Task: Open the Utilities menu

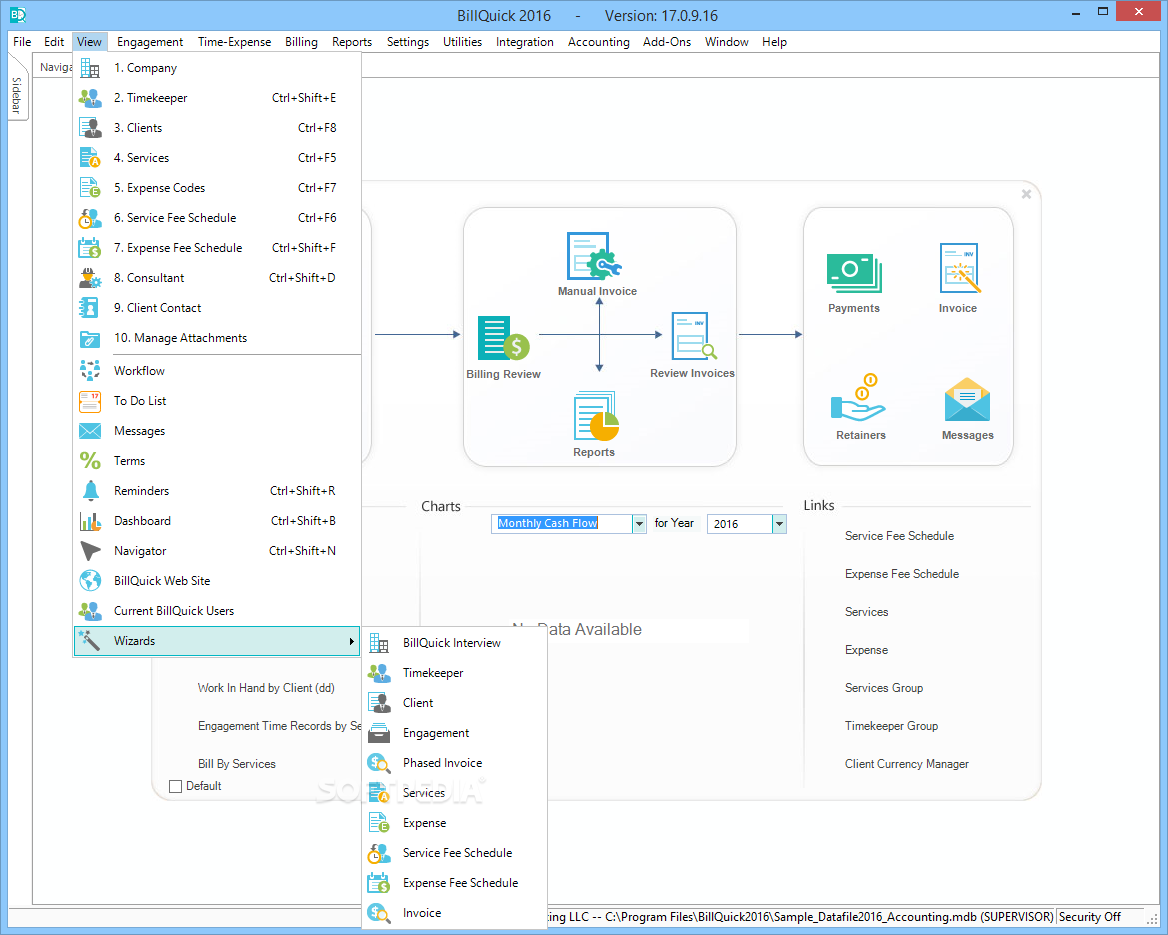Action: pos(462,42)
